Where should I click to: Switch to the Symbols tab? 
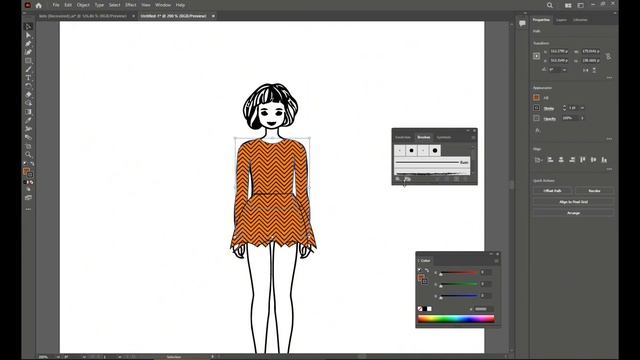click(x=444, y=138)
